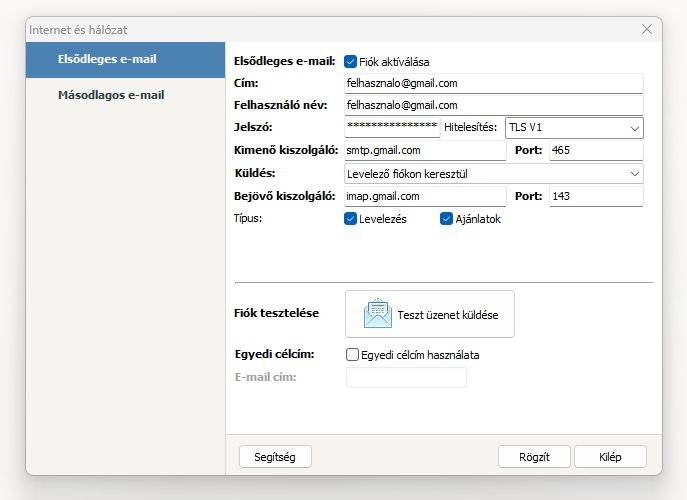This screenshot has height=500, width=687.
Task: Enable Egyedi célcím használata checkbox
Action: [352, 354]
